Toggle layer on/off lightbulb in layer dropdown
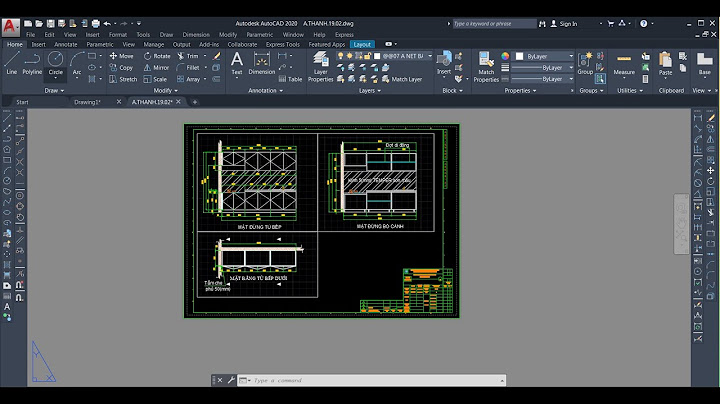The width and height of the screenshot is (720, 404). [x=340, y=56]
